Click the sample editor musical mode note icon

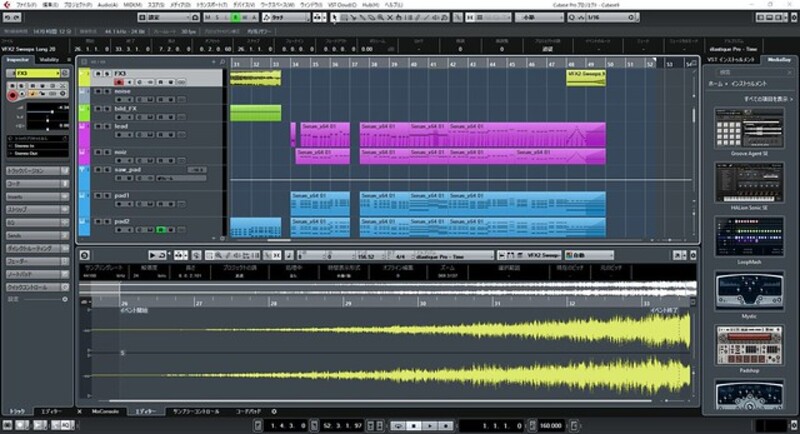pos(289,255)
